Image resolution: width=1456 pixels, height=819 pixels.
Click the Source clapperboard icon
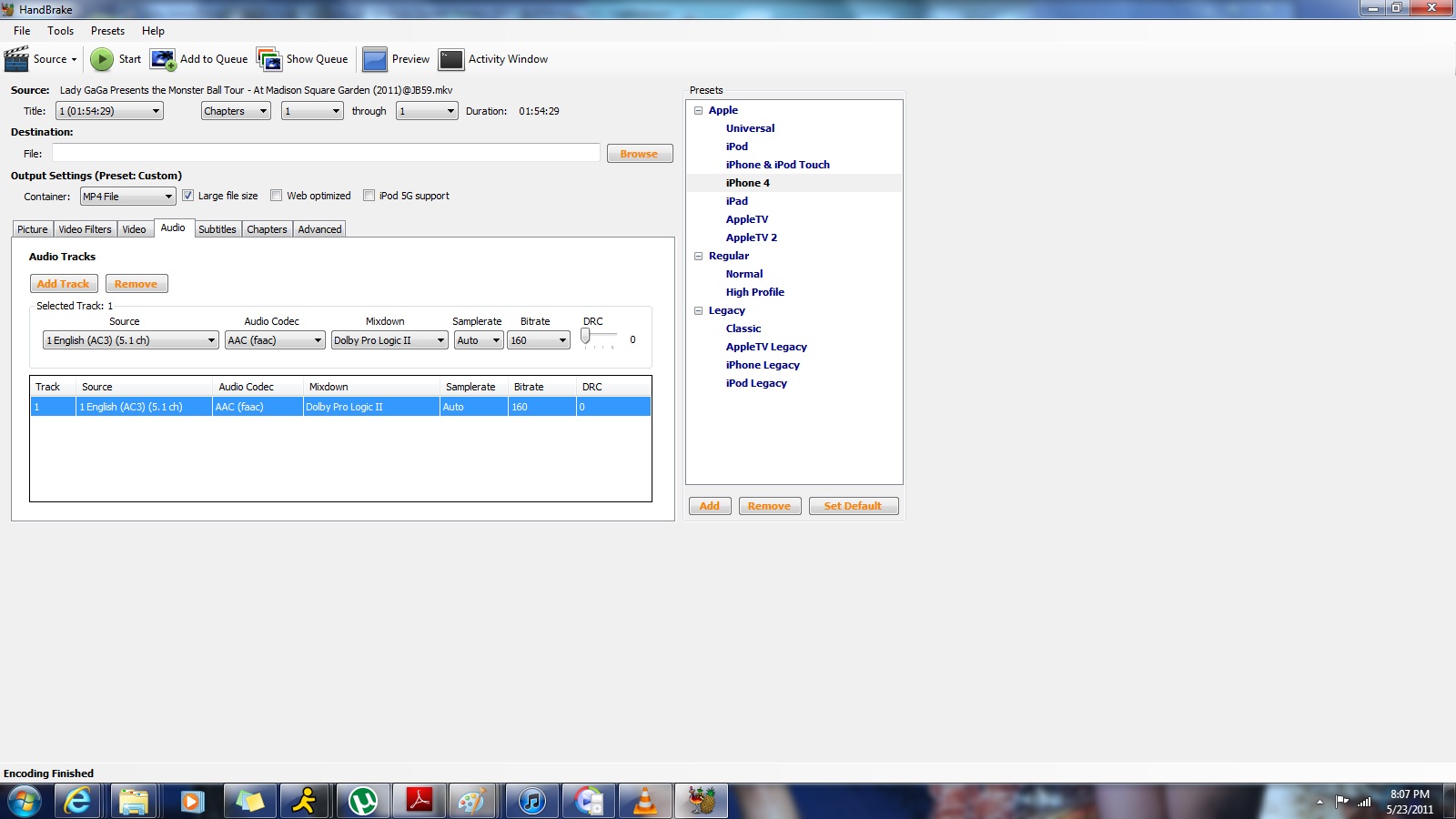click(16, 59)
